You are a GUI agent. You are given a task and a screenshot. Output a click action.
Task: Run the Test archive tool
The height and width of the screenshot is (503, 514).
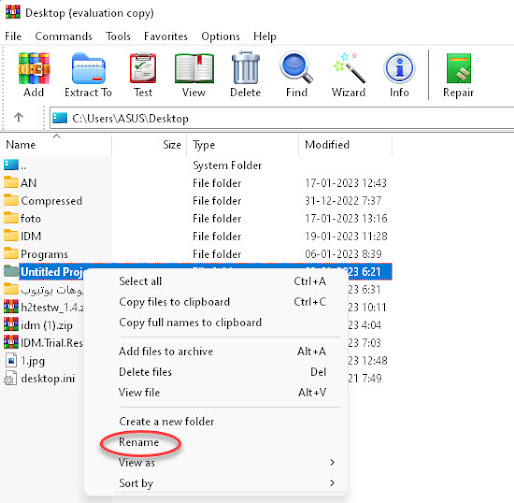(x=143, y=68)
